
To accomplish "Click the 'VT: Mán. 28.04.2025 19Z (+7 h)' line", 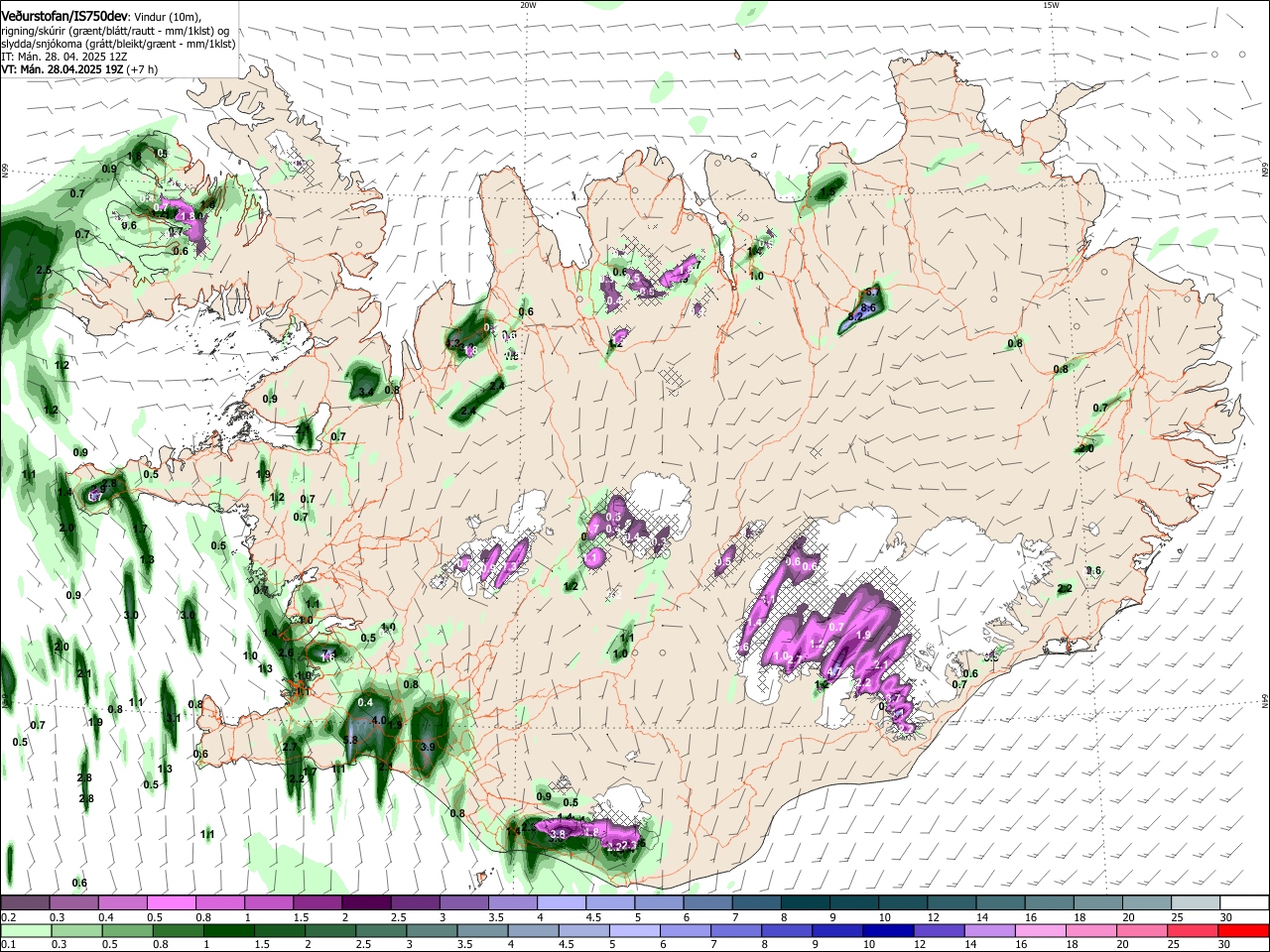I will click(x=79, y=69).
